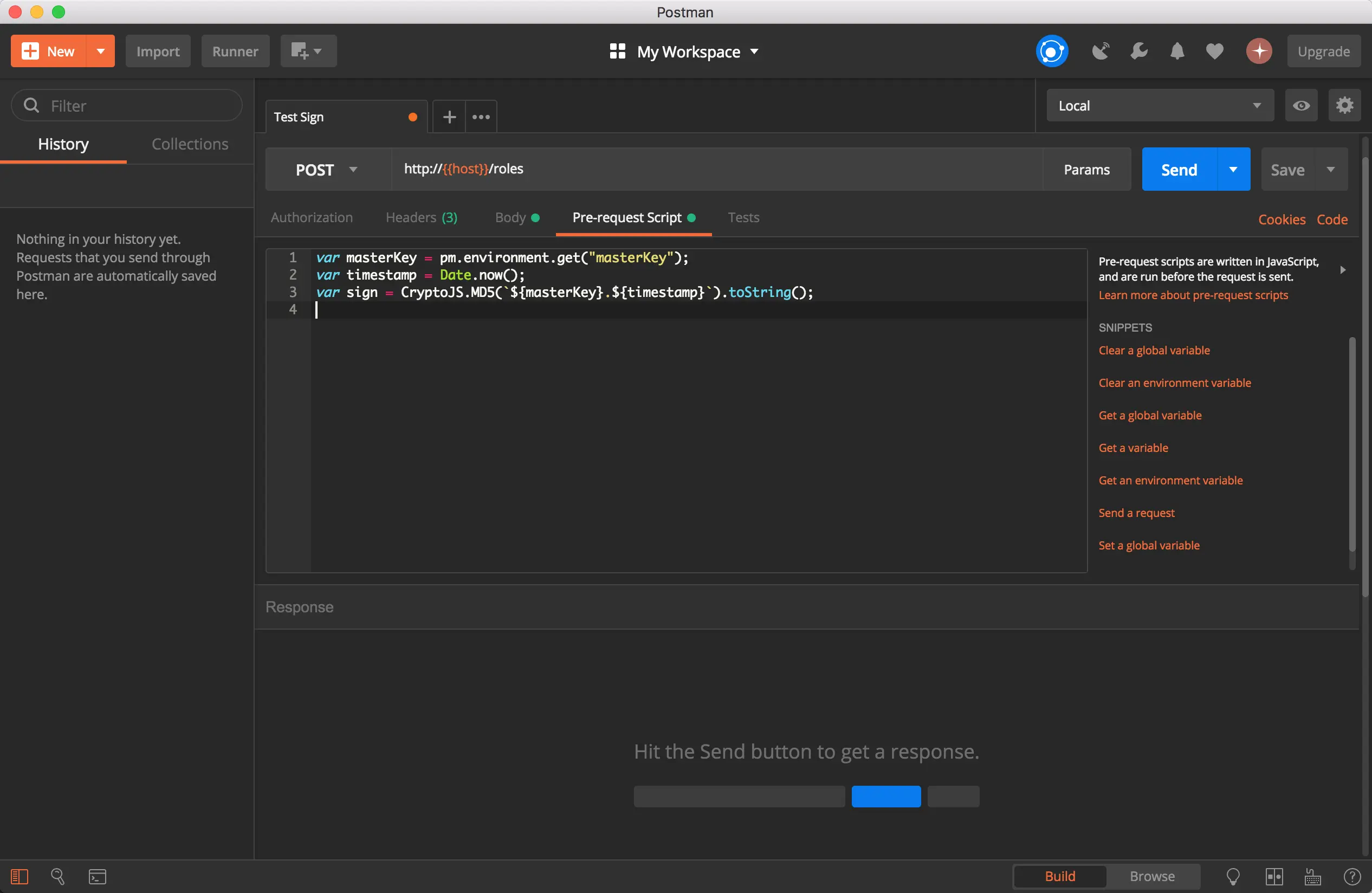This screenshot has height=893, width=1372.
Task: Click the heart icon in header
Action: click(1215, 51)
